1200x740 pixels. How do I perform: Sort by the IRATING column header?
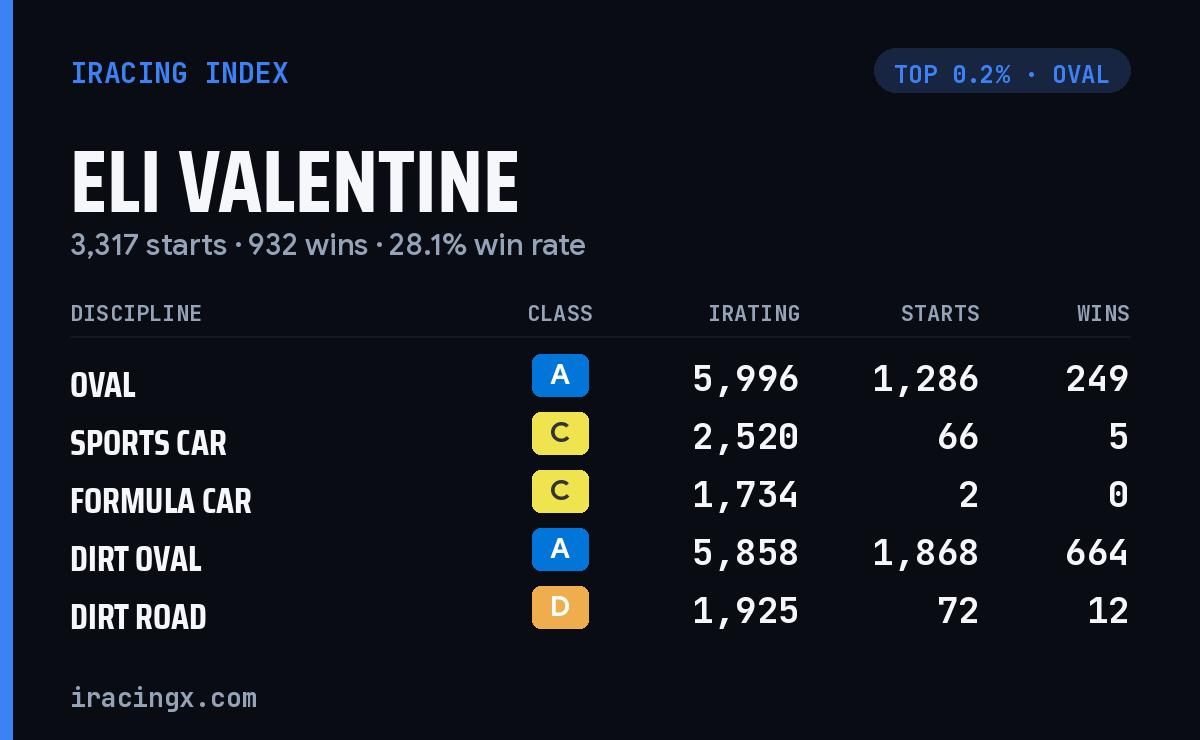click(754, 314)
